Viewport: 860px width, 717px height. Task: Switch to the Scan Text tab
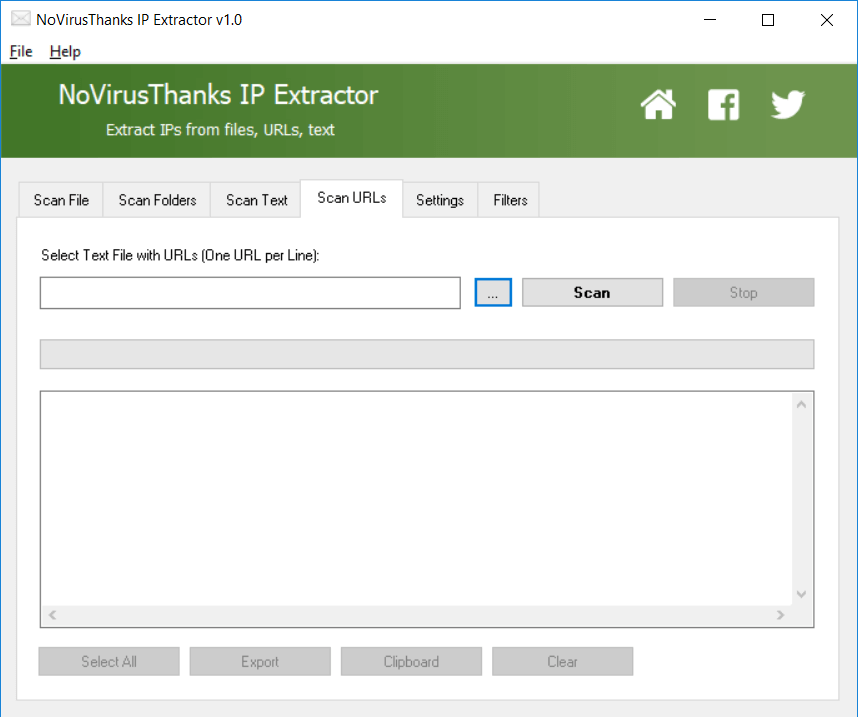point(256,200)
